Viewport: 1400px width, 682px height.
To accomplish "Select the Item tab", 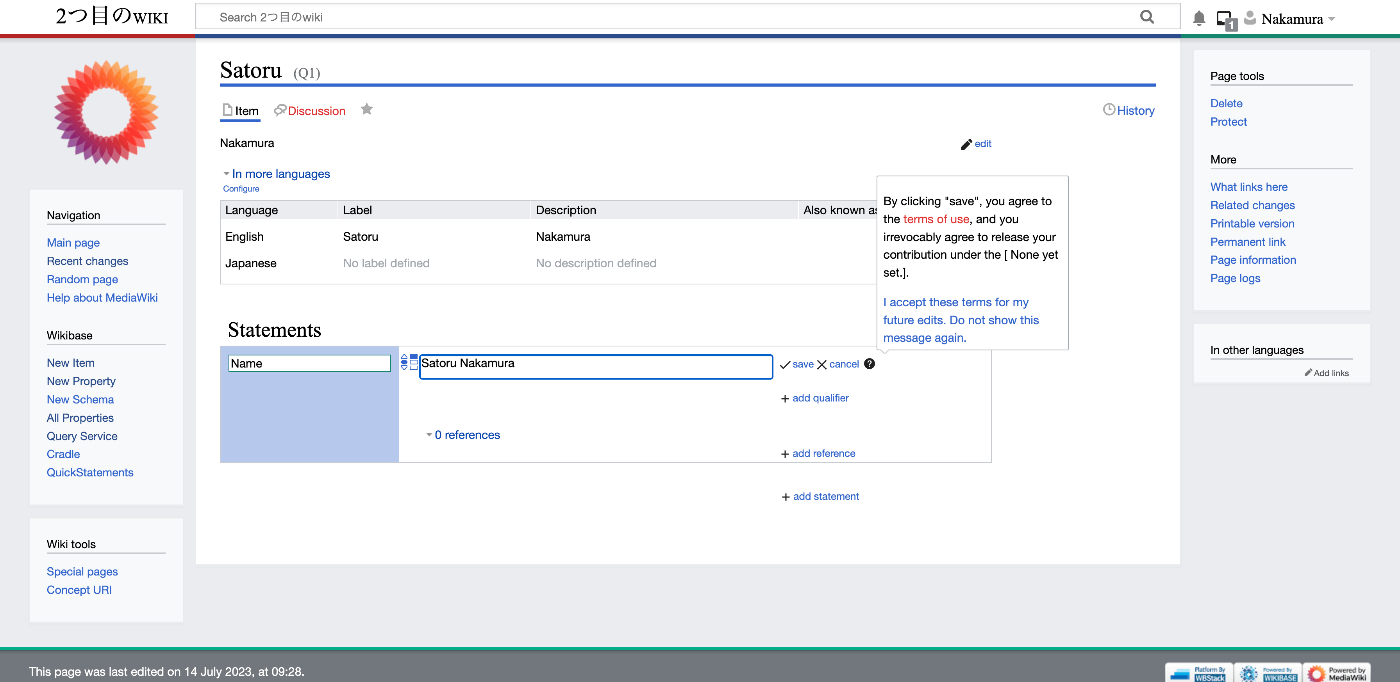I will [240, 110].
